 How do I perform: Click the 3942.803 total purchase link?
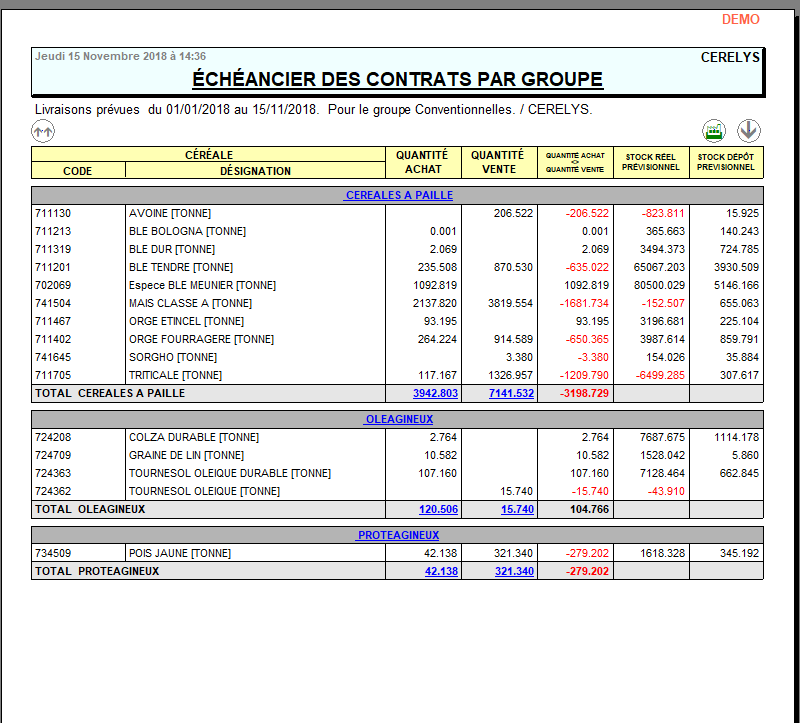point(435,393)
